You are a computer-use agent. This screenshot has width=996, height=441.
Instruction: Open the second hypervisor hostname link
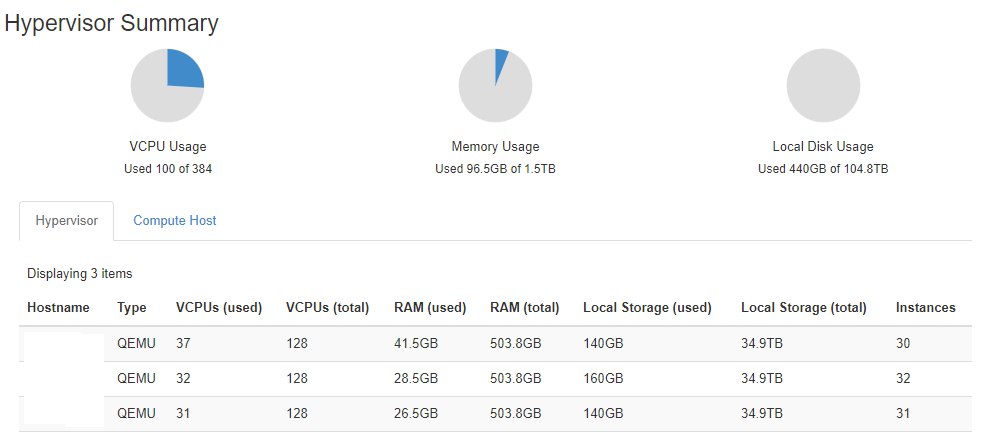point(64,379)
